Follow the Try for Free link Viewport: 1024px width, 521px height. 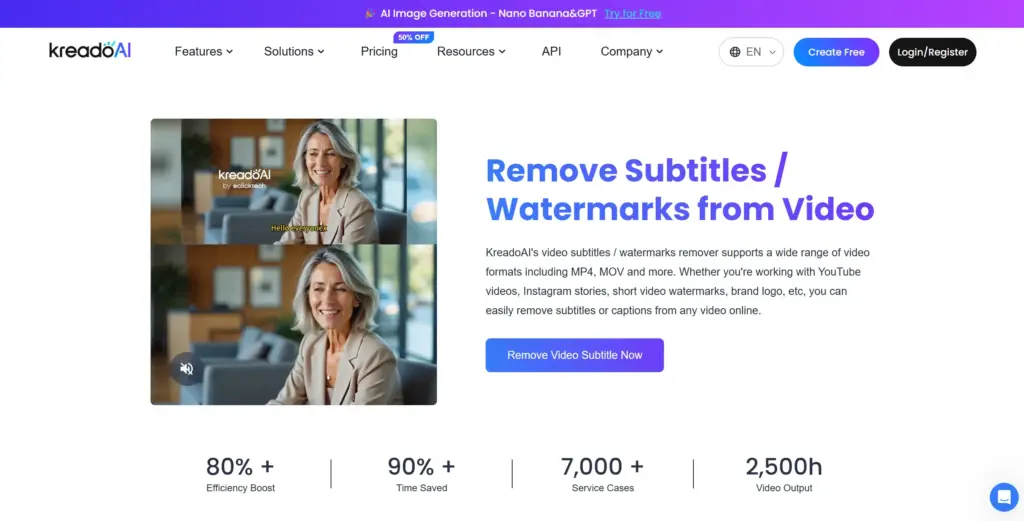pyautogui.click(x=632, y=14)
